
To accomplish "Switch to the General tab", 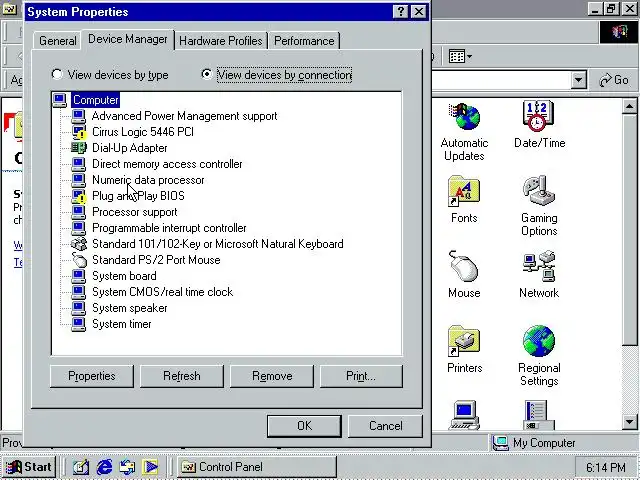I will [x=58, y=41].
